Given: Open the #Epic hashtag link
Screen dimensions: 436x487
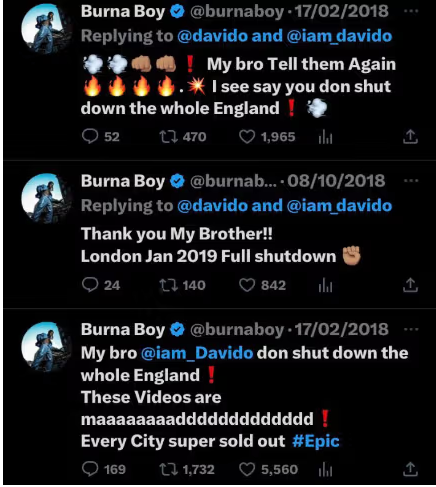Looking at the screenshot, I should tap(316, 441).
